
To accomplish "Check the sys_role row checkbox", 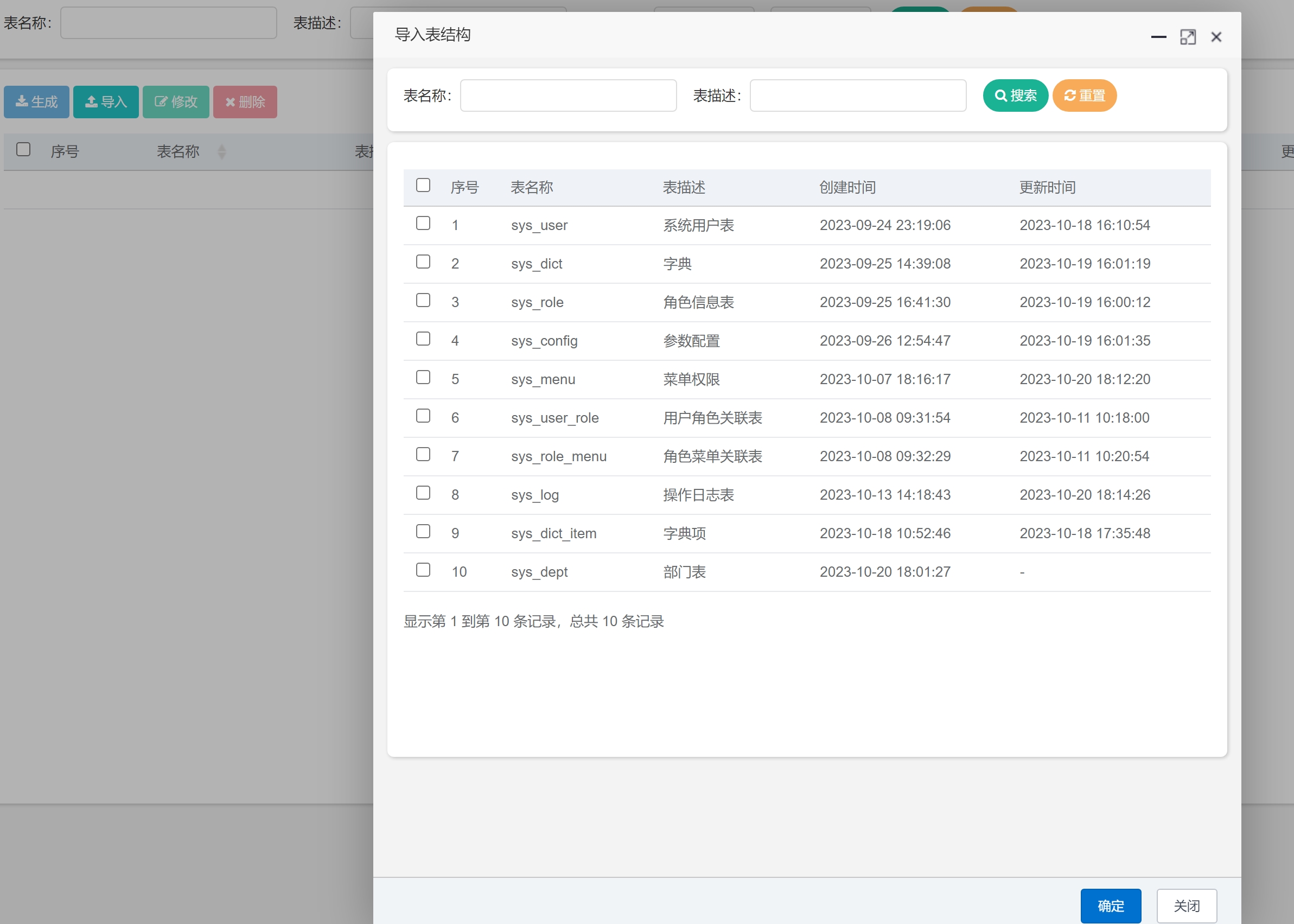I will pos(423,300).
